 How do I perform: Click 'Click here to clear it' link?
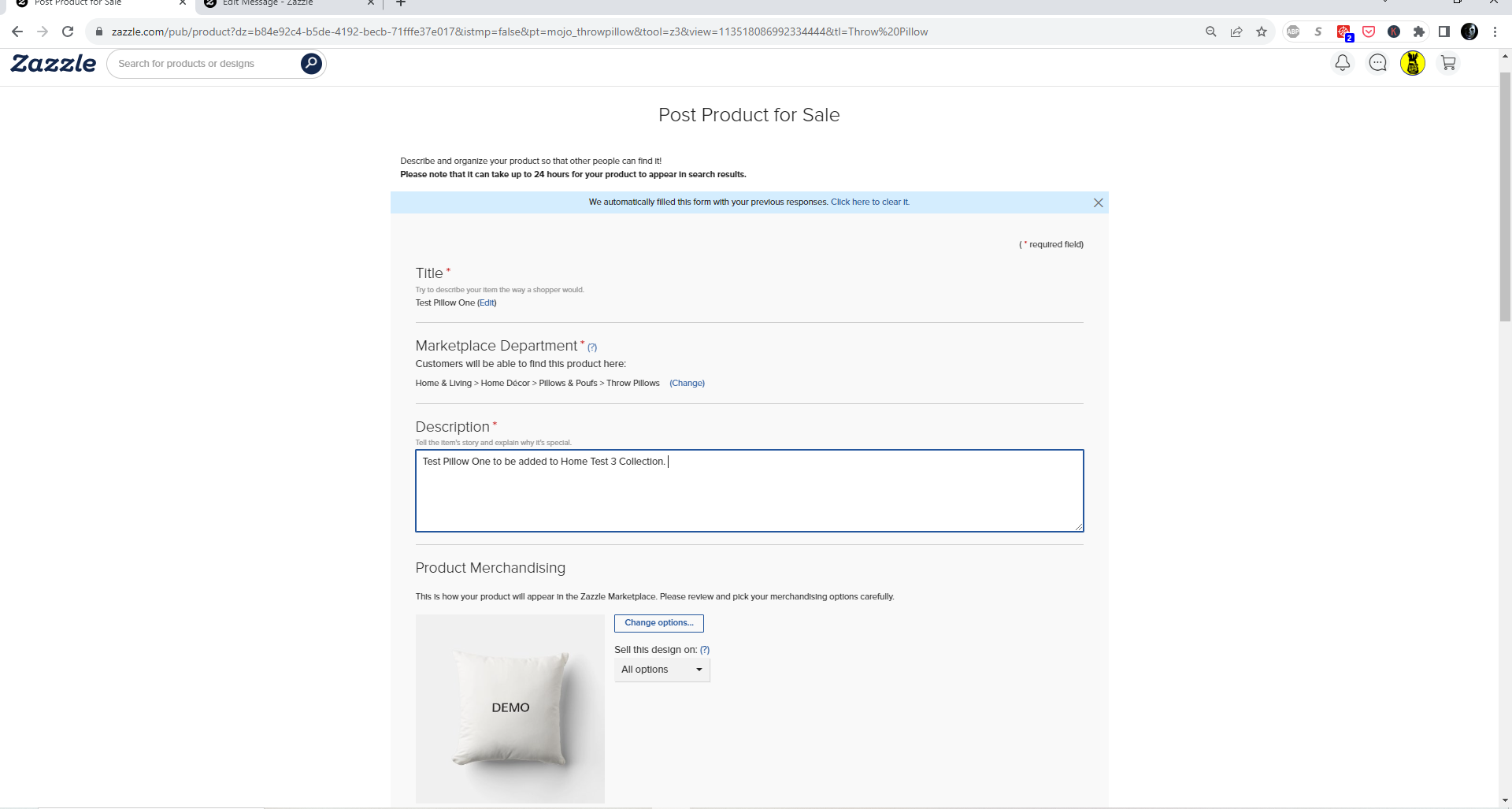(x=869, y=202)
